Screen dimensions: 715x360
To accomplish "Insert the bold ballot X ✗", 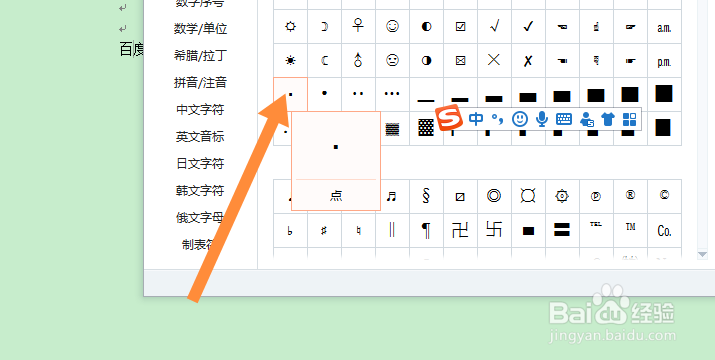I will [528, 60].
